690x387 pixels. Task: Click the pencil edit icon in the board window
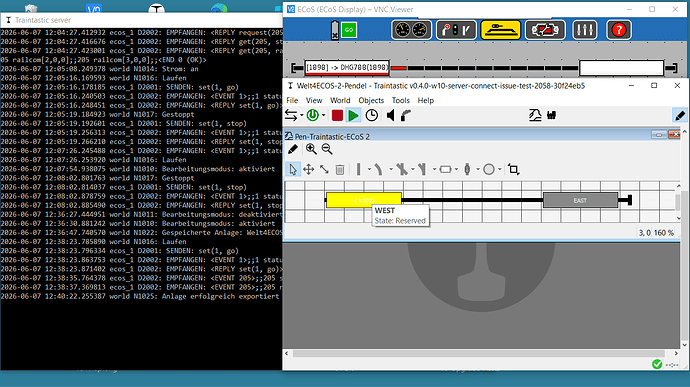pos(293,149)
